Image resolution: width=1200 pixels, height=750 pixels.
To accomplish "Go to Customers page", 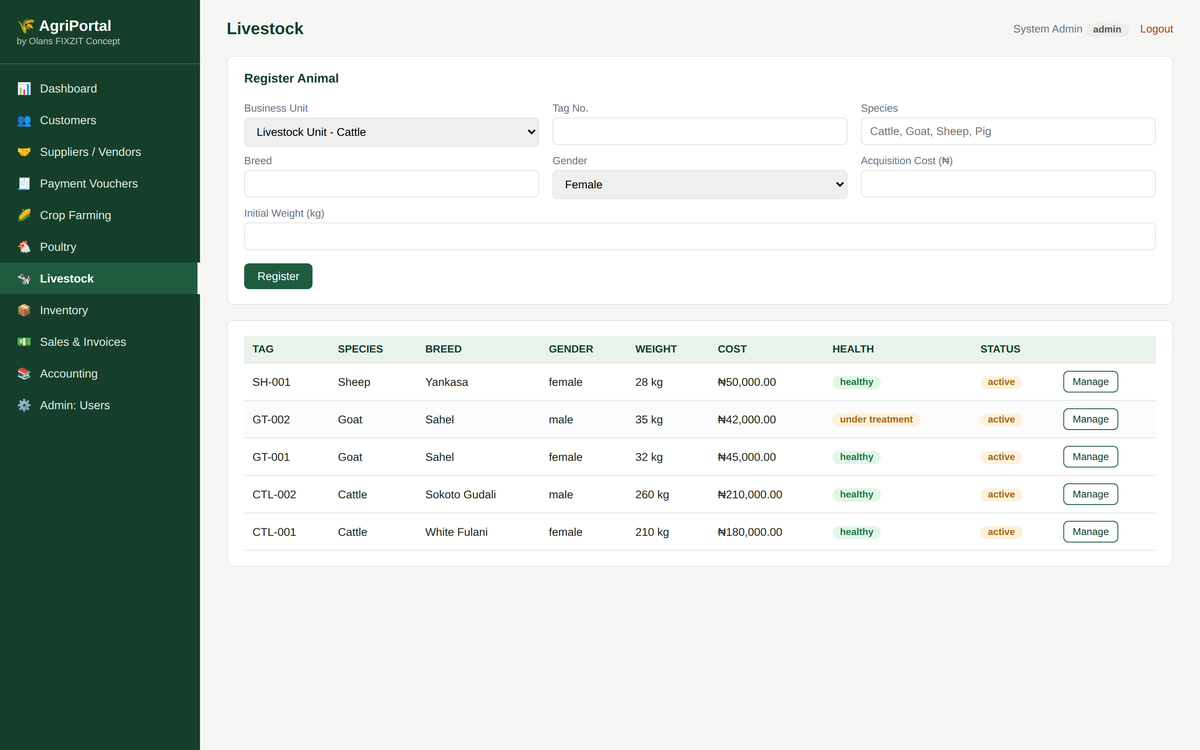I will (100, 120).
